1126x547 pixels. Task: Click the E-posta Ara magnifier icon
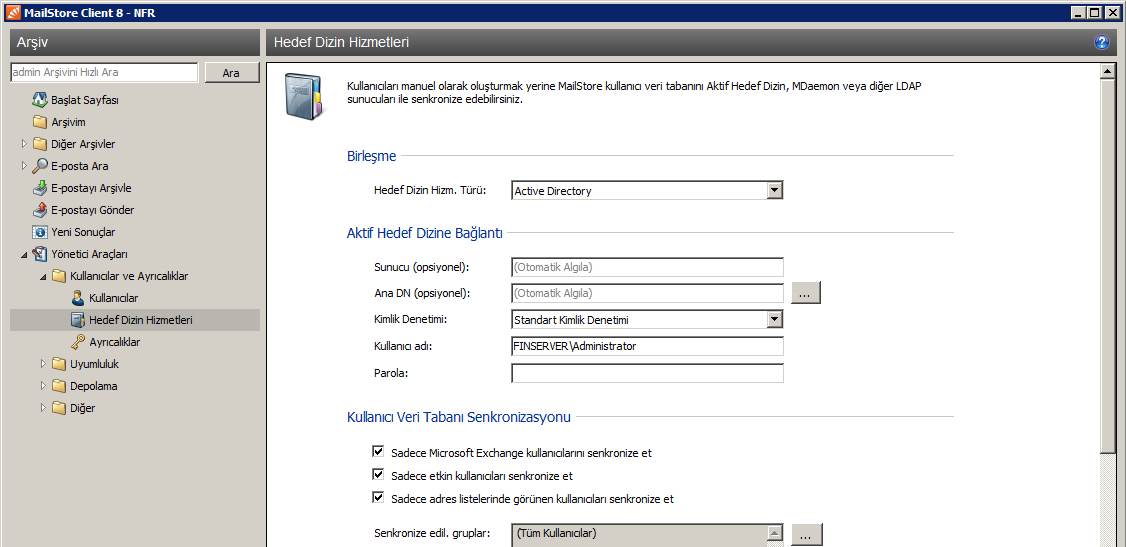pyautogui.click(x=40, y=166)
